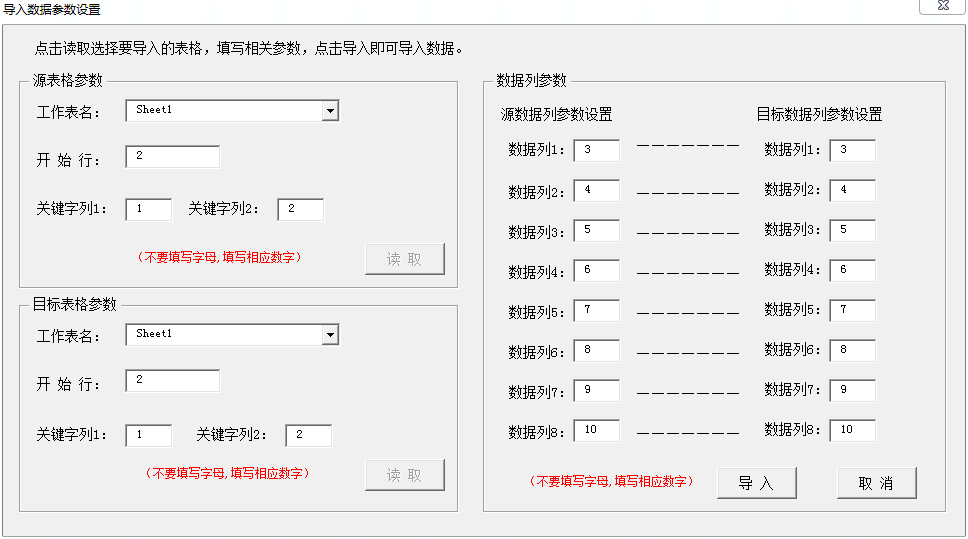Focus the 开始行 field in 源表格参数
968x539 pixels.
click(x=172, y=157)
